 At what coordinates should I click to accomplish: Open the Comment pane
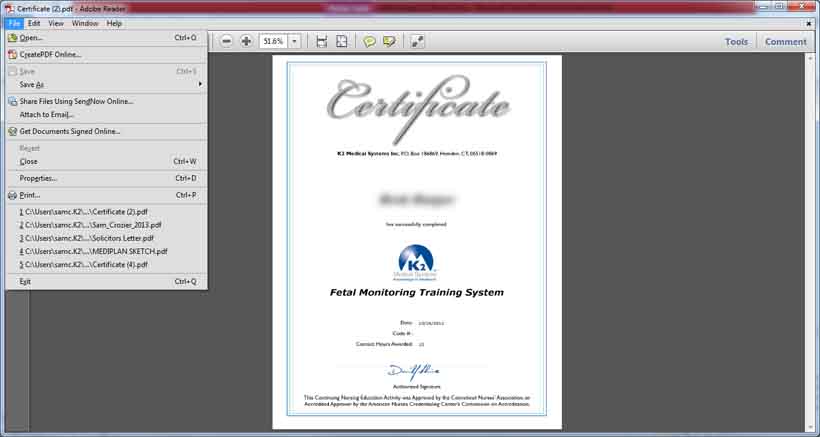[785, 42]
